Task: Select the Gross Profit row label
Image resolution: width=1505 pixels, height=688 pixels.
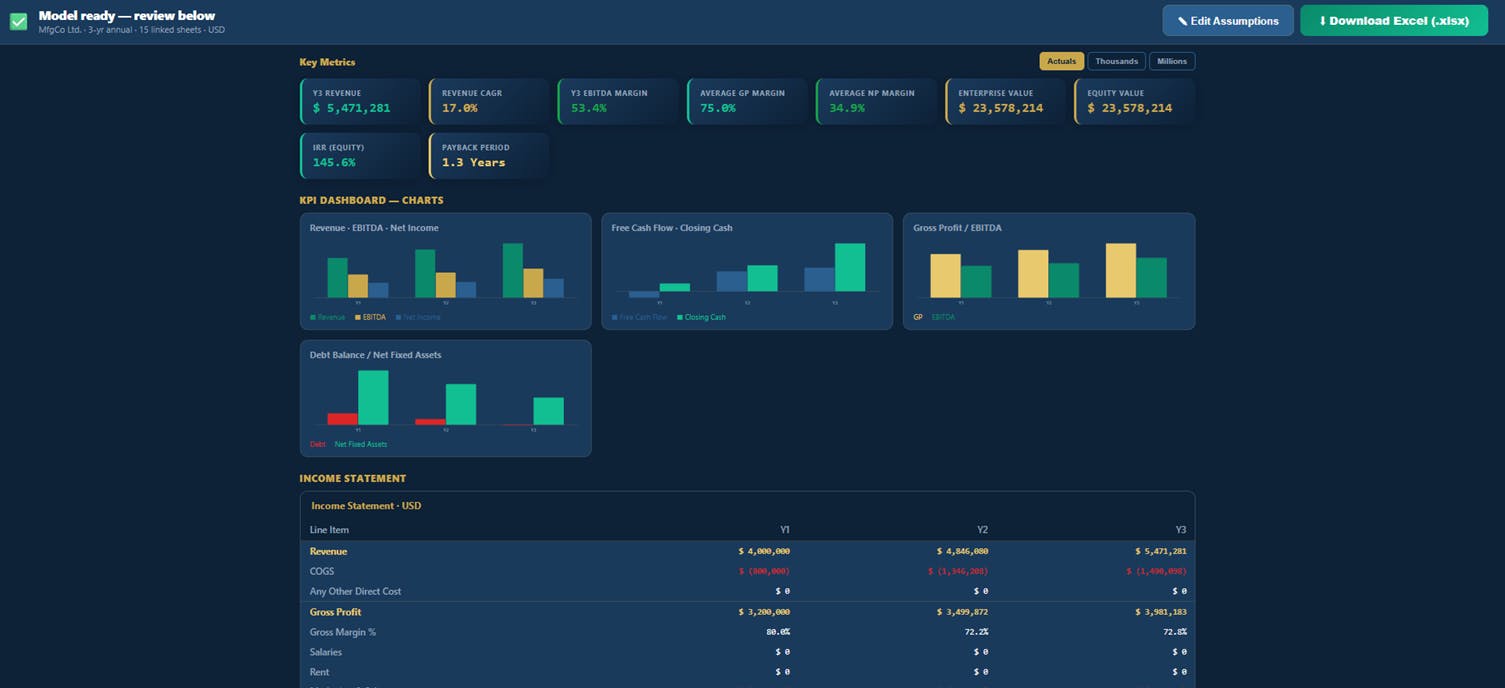Action: click(335, 612)
